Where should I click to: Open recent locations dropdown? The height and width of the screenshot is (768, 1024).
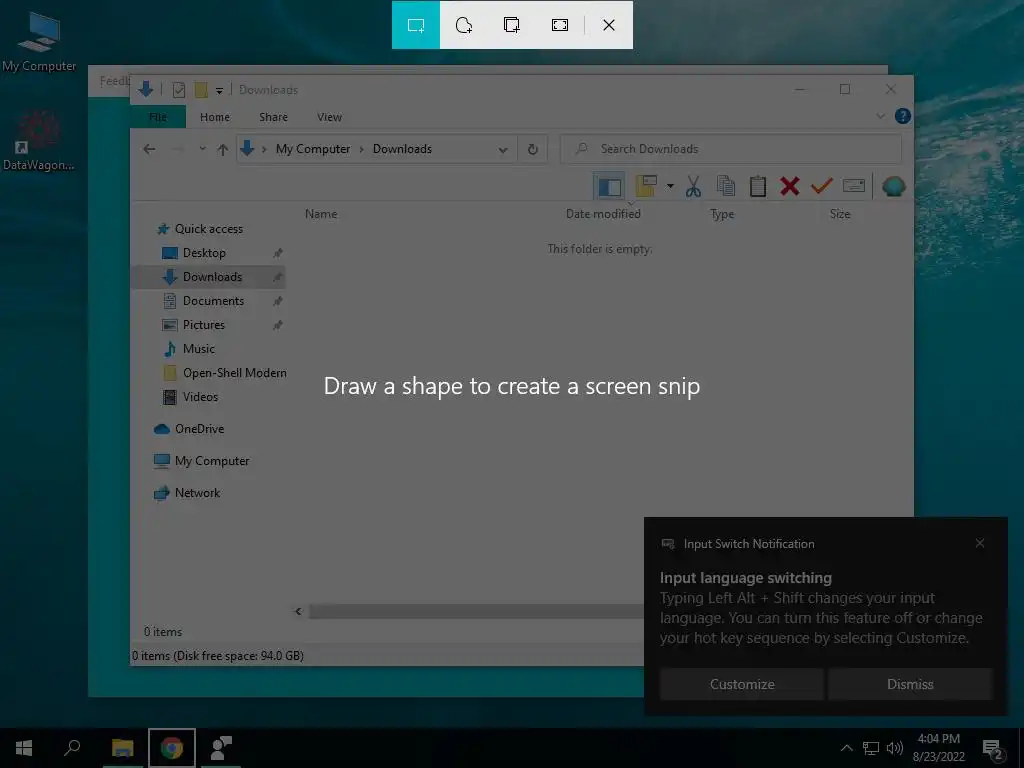(x=202, y=149)
